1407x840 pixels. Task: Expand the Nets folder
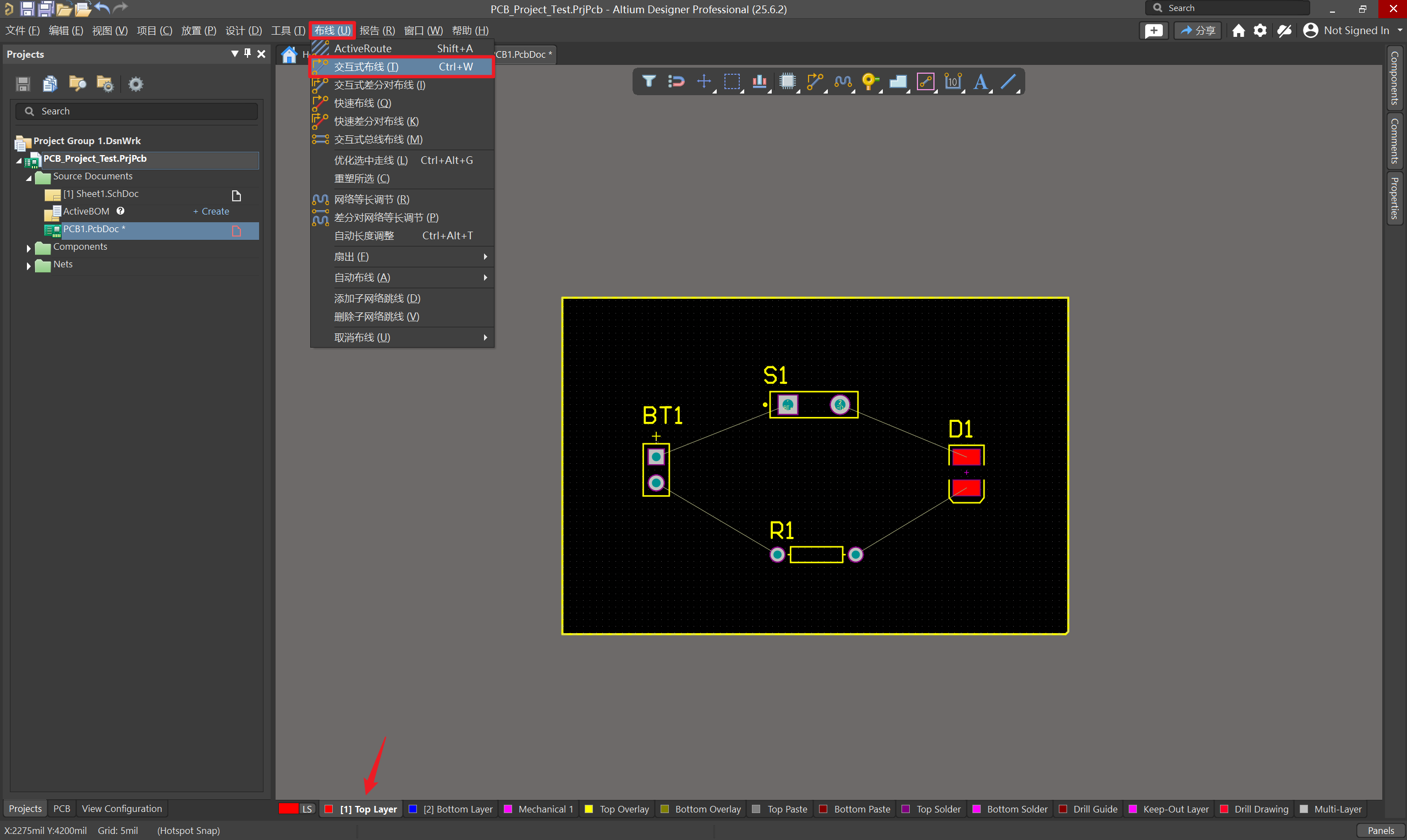tap(28, 265)
